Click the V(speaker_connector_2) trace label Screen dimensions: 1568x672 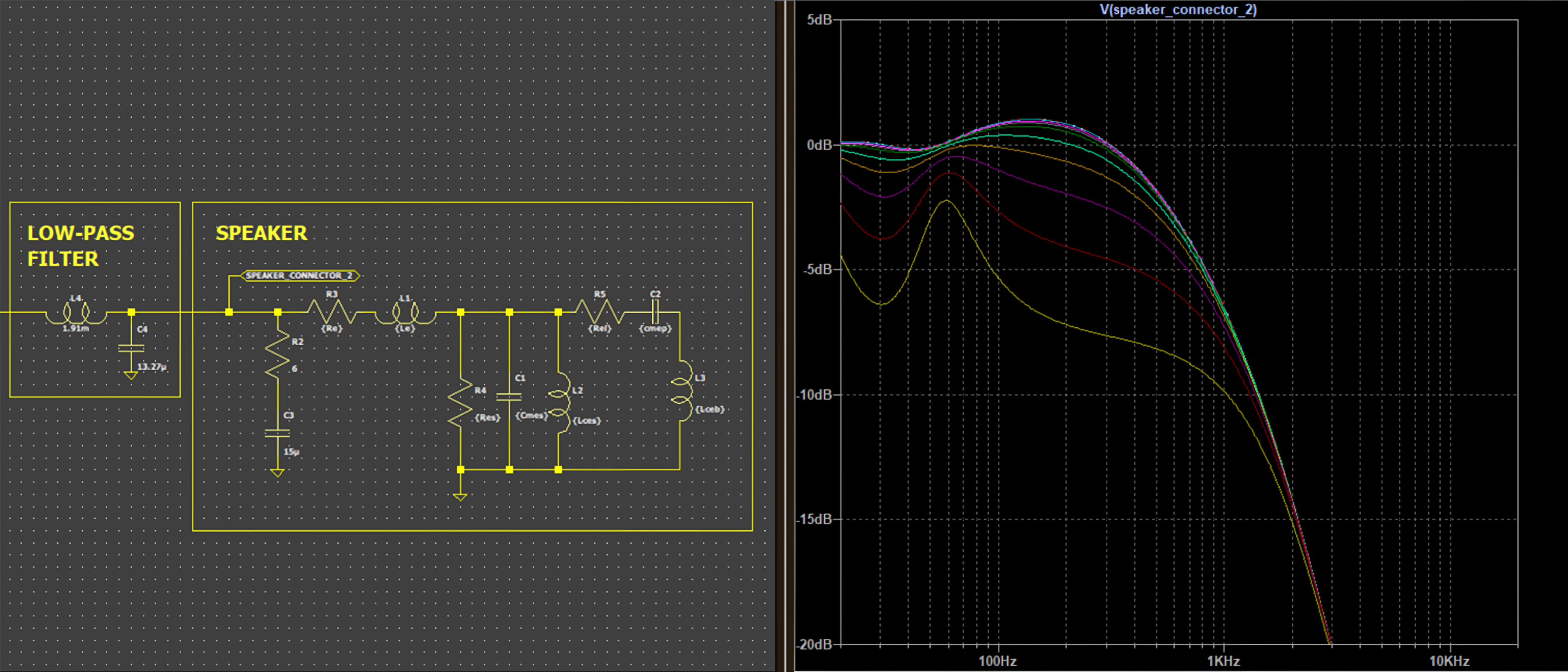1178,9
